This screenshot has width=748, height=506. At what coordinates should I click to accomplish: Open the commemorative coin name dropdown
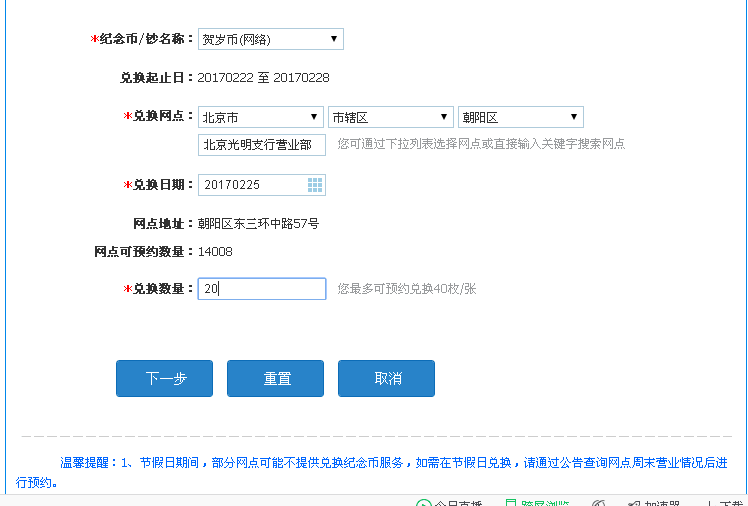[x=270, y=39]
